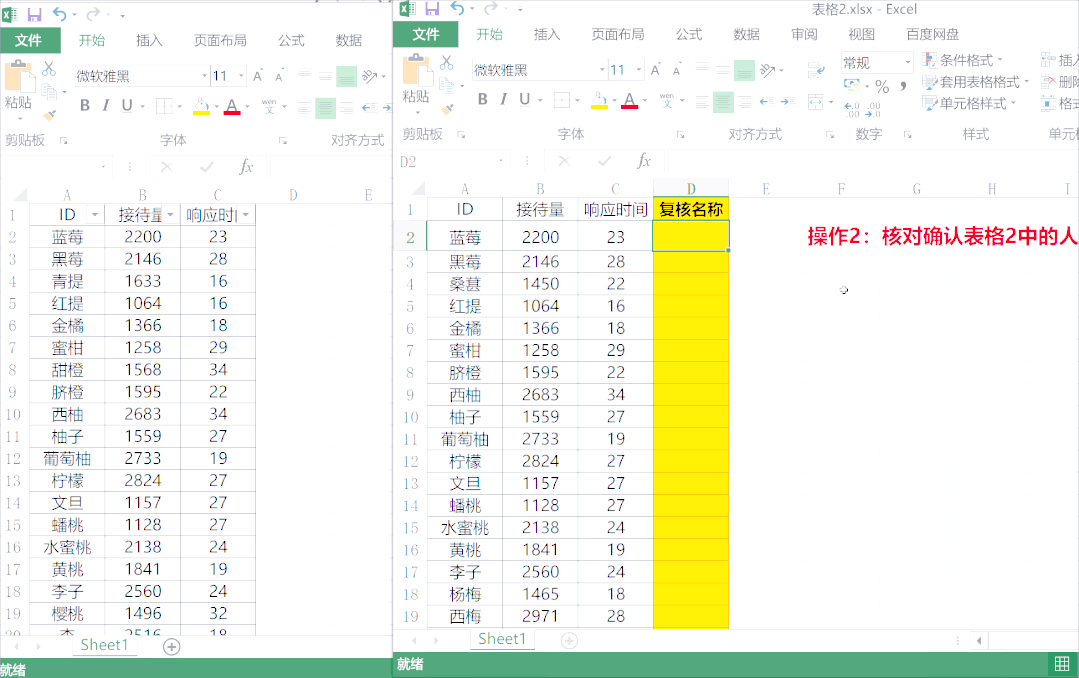Click Save icon in right Excel window
Screen dimensions: 1079x678
pyautogui.click(x=432, y=8)
